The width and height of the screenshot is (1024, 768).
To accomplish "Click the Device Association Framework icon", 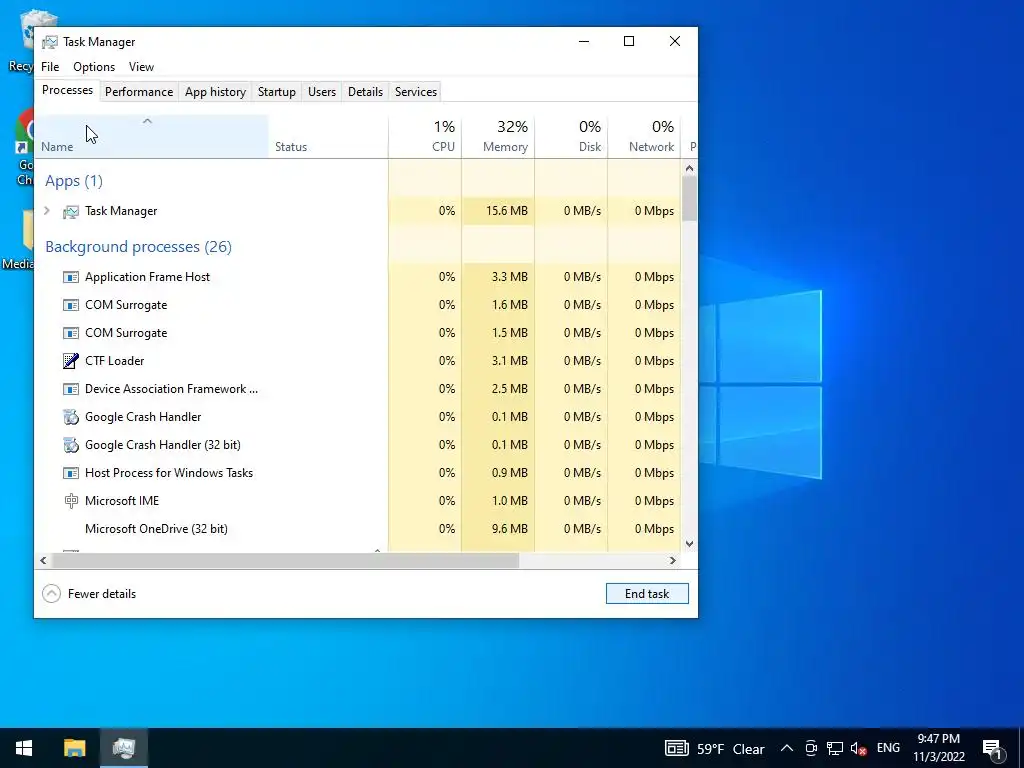I will 71,389.
